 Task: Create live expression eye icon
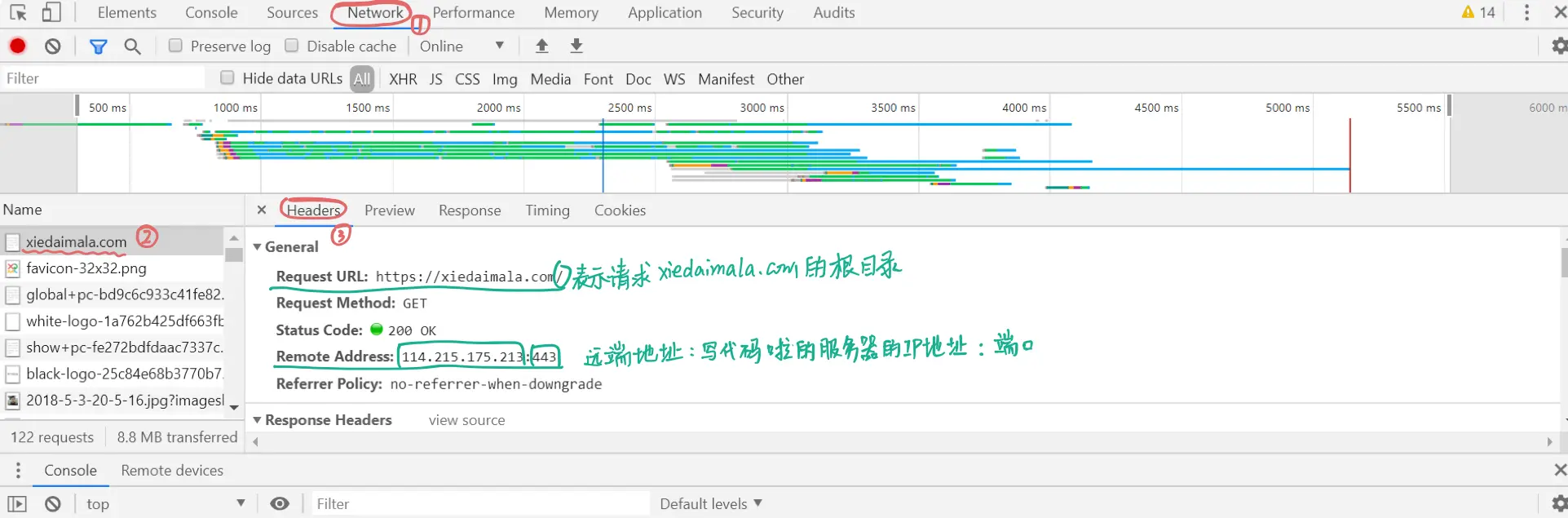[280, 503]
